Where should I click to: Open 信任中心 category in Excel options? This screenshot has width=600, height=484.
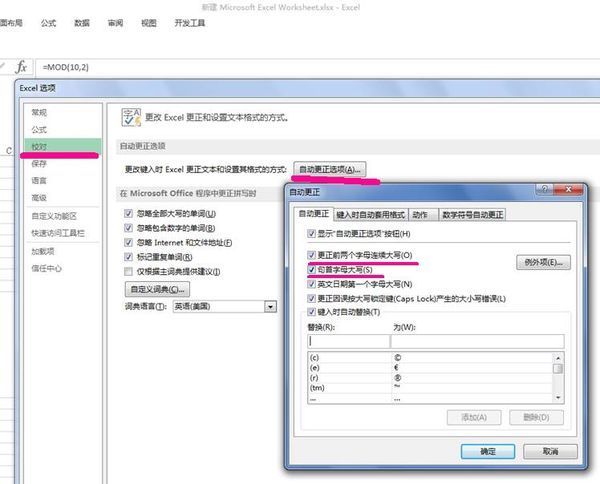point(46,268)
